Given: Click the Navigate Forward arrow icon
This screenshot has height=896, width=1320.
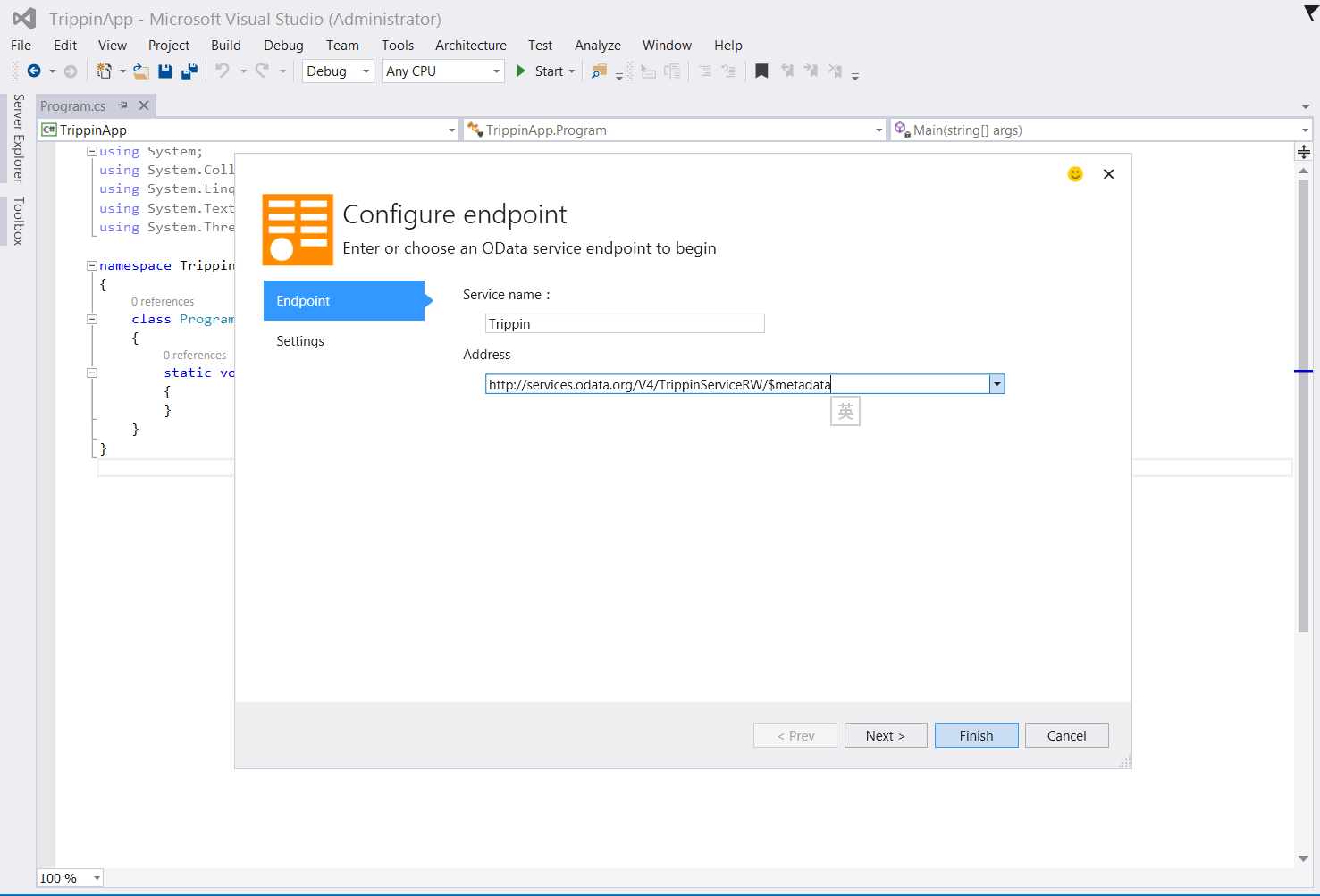Looking at the screenshot, I should pyautogui.click(x=71, y=71).
